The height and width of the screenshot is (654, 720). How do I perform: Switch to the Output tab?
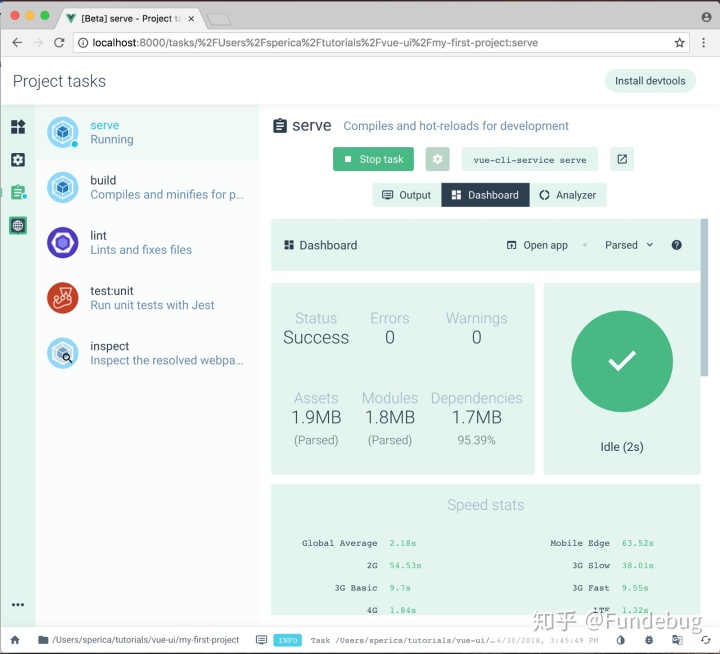(x=407, y=195)
